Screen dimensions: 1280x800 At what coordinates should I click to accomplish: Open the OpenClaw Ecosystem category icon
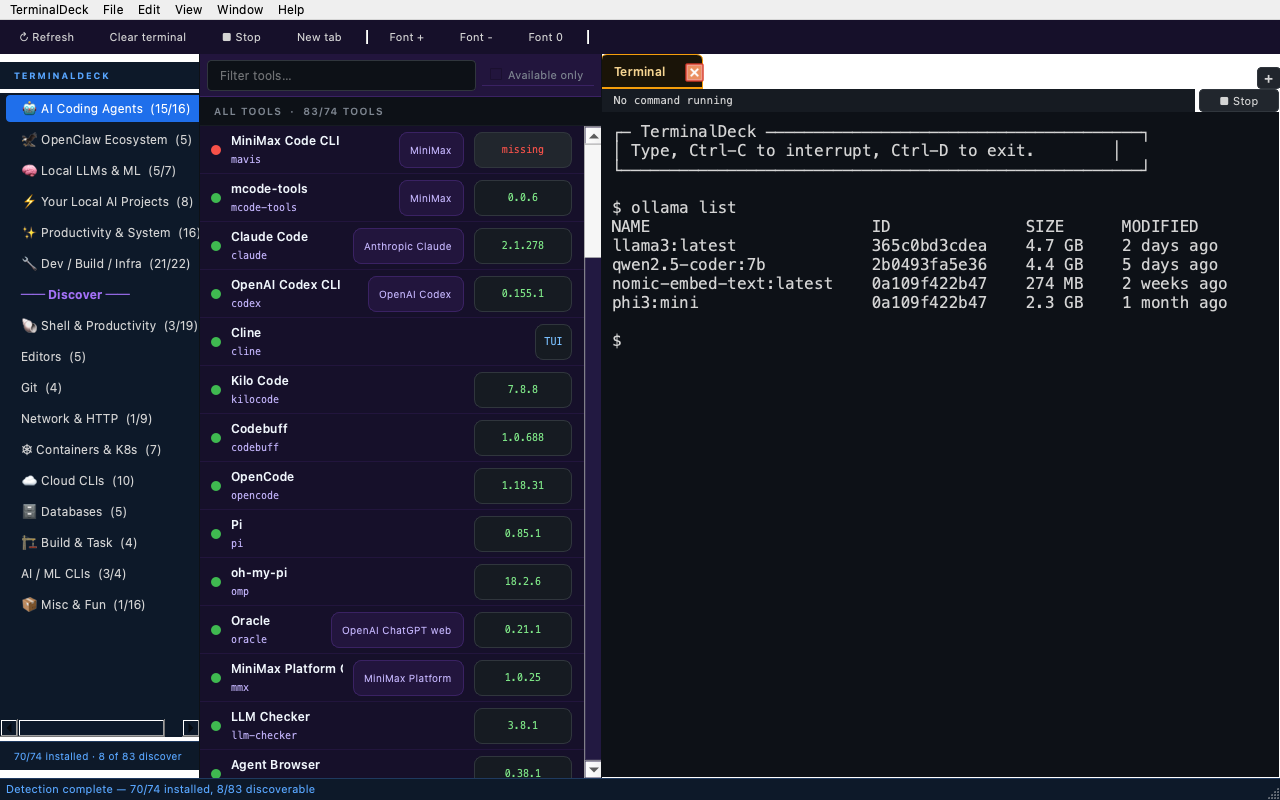point(29,139)
